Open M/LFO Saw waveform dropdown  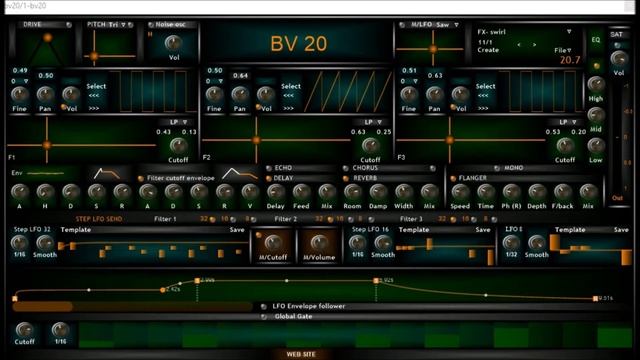tap(456, 25)
